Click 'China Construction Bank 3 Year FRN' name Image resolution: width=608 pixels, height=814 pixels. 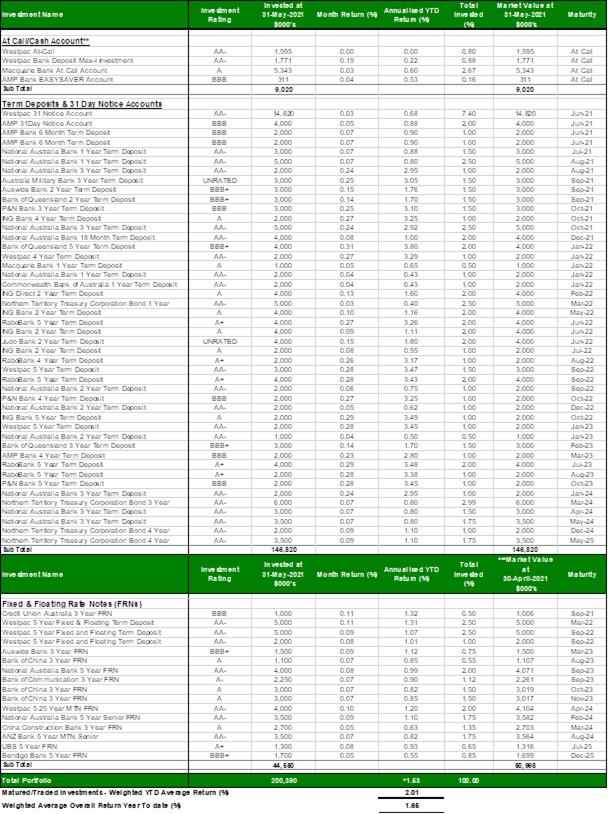click(x=62, y=728)
